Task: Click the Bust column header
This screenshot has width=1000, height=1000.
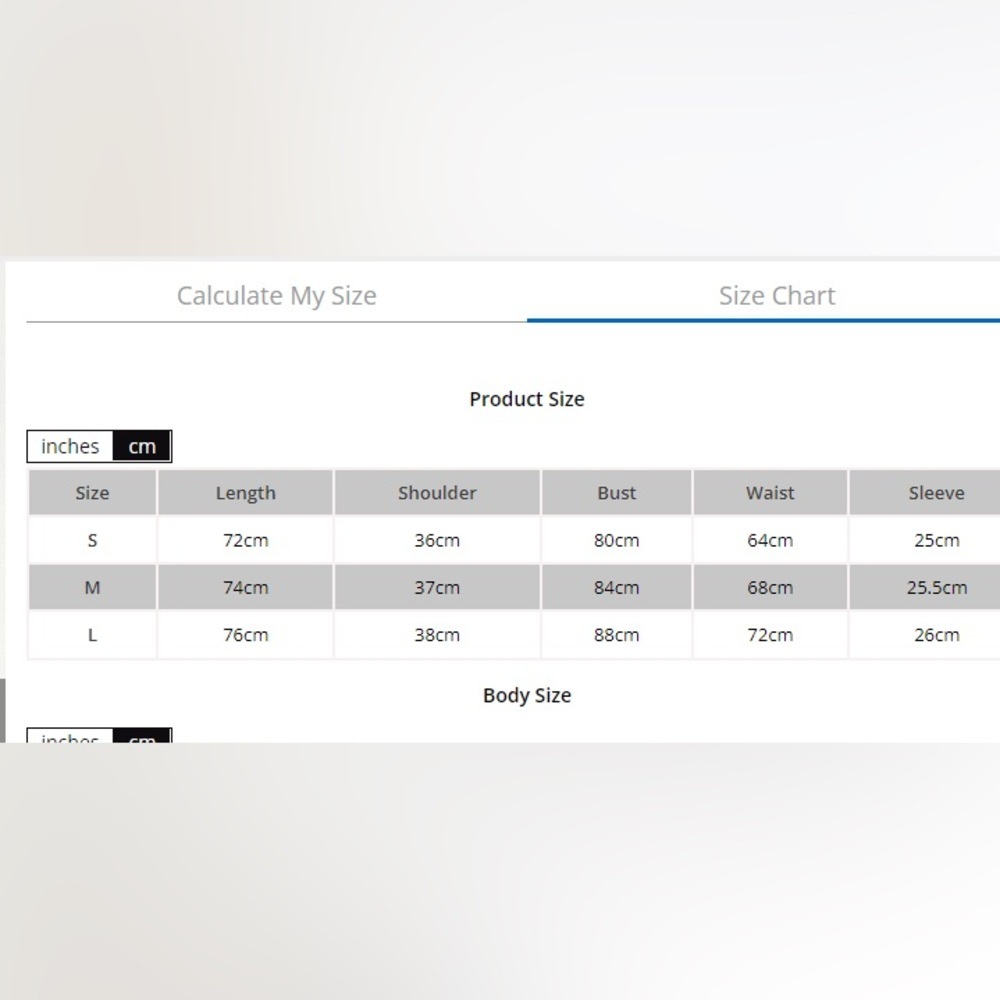Action: pos(617,492)
